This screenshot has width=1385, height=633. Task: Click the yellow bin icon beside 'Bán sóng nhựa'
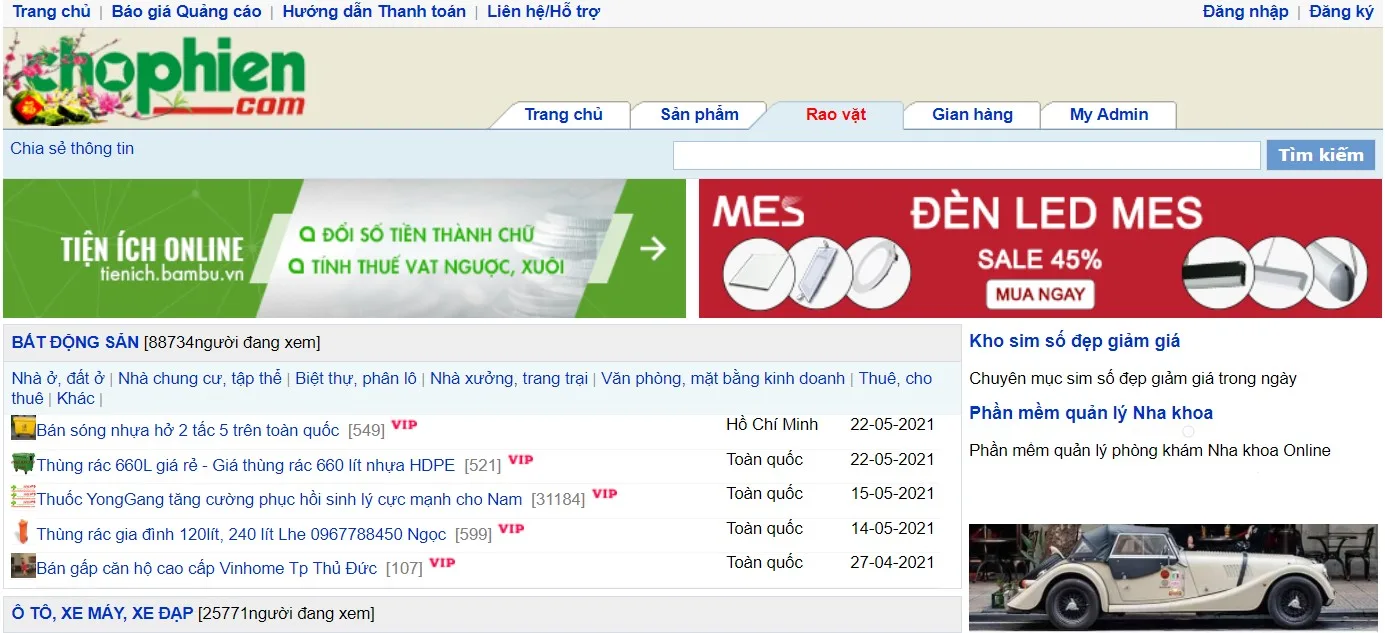click(22, 427)
